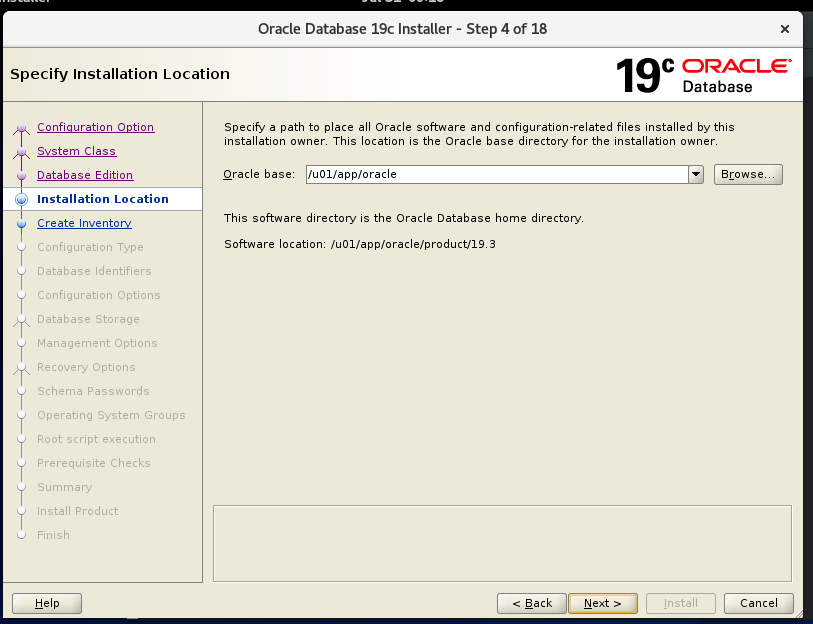Click the Operating System Groups step label
Screen dimensions: 813x624
tap(111, 415)
